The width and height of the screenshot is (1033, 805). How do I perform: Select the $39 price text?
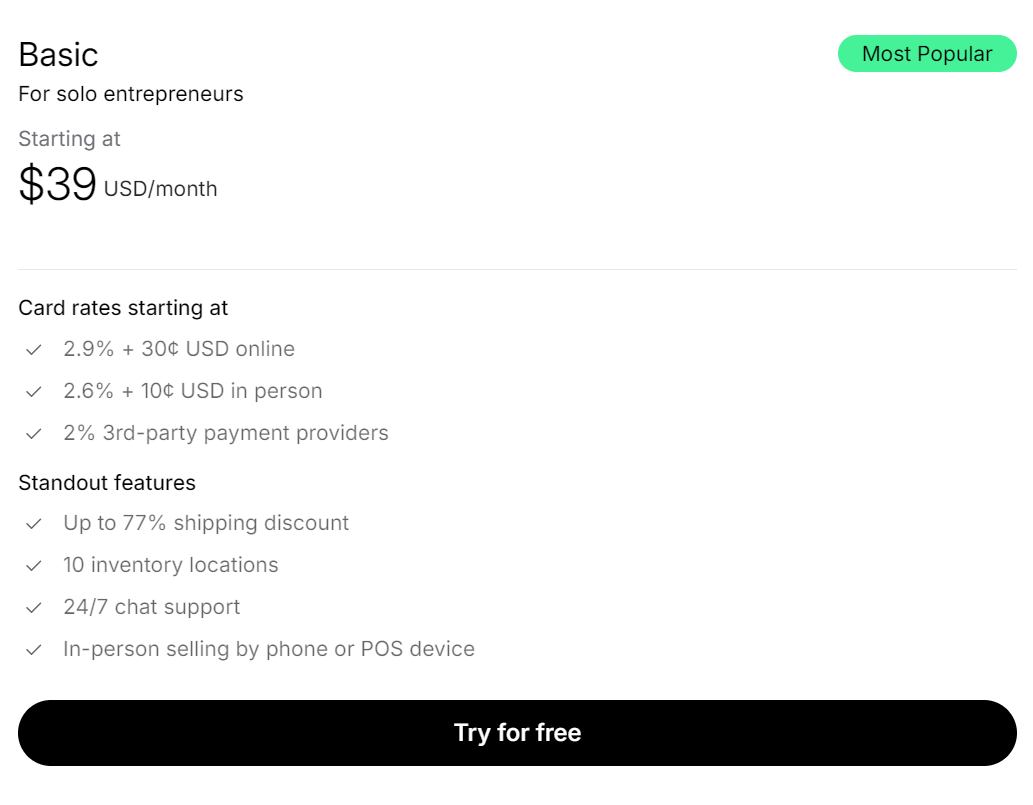pos(57,184)
